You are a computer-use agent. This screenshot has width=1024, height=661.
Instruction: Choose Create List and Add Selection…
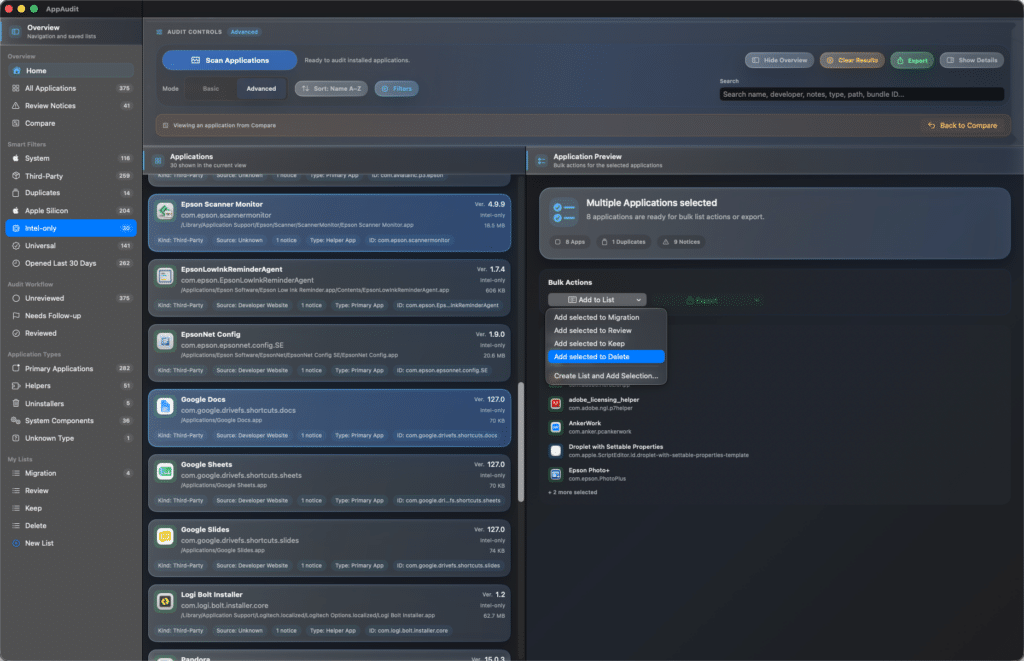[x=606, y=376]
